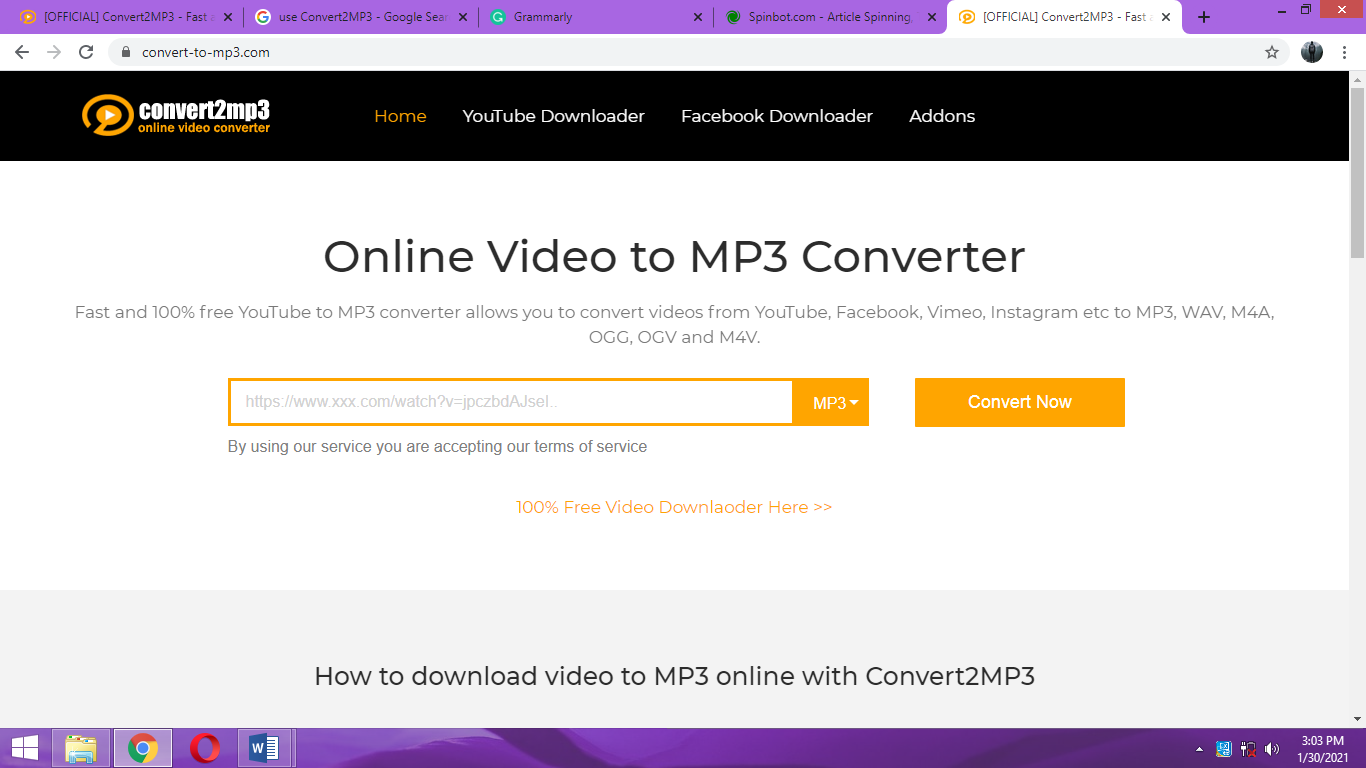
Task: Open Chrome three-dot menu
Action: click(x=1346, y=52)
